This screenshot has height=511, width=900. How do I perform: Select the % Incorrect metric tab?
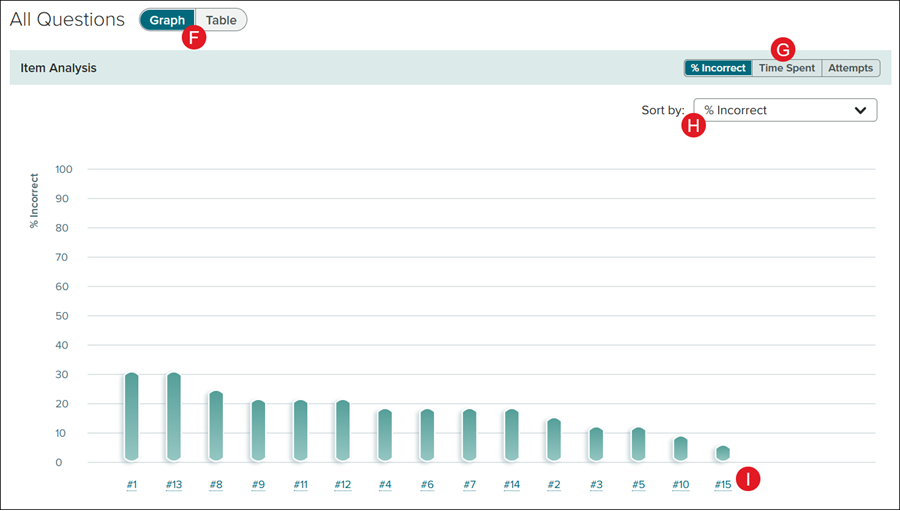(717, 68)
